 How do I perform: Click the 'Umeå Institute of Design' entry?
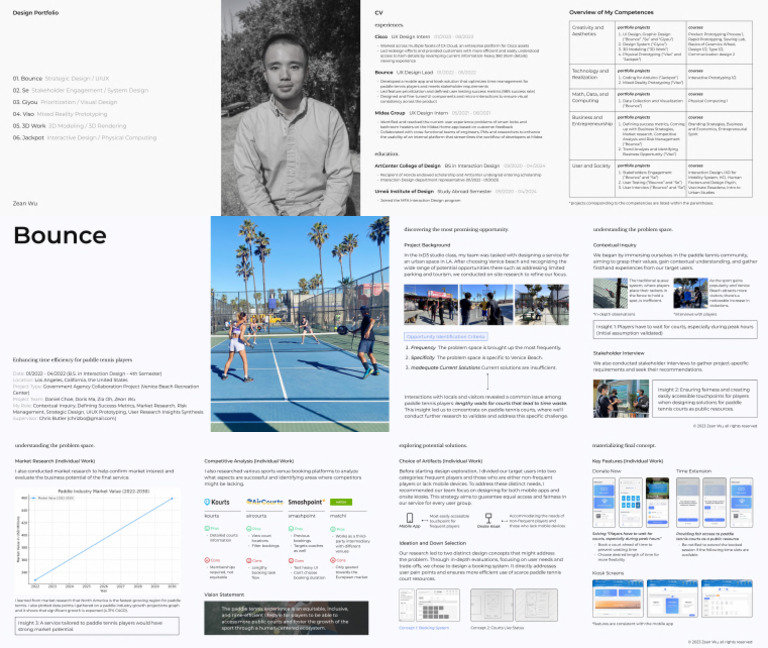coord(456,191)
